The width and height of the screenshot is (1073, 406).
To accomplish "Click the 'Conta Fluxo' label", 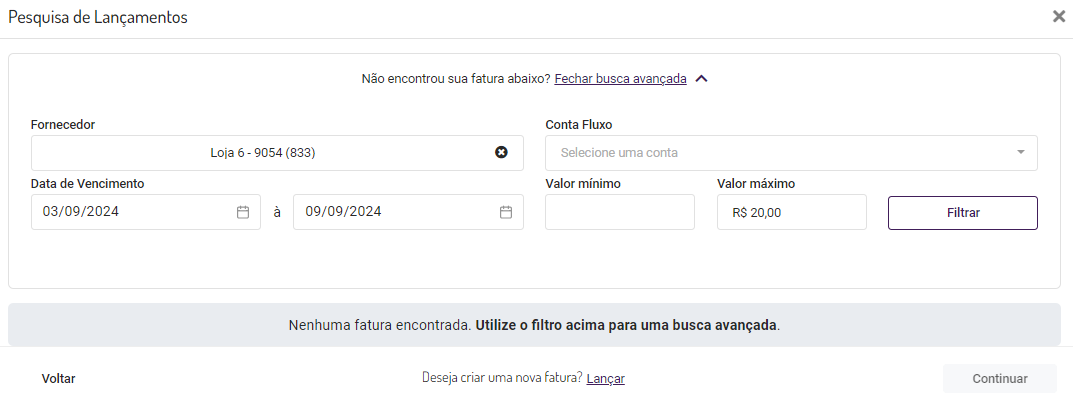I will coord(579,125).
